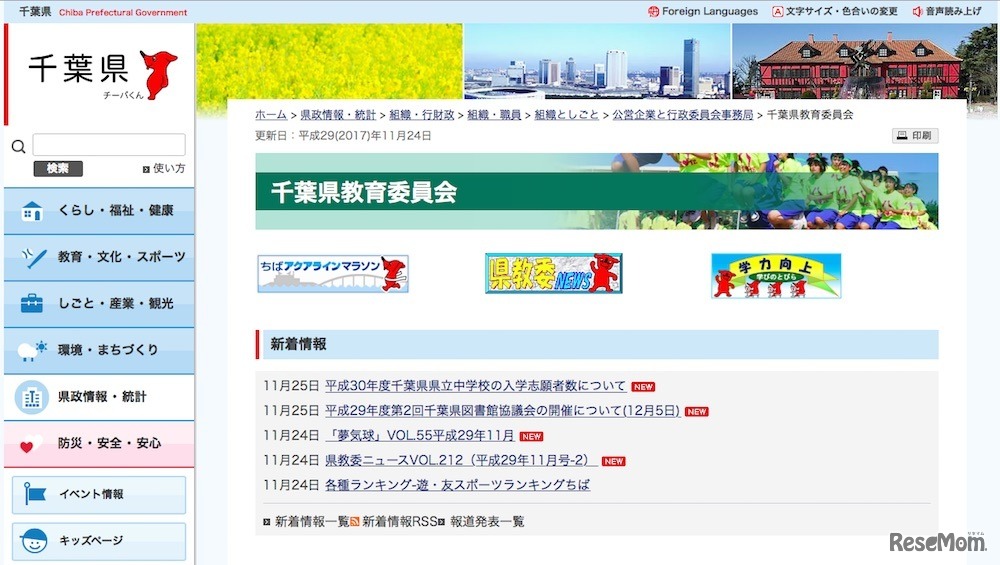The image size is (1000, 565).
Task: Click the text size 'A' icon
Action: tap(777, 11)
